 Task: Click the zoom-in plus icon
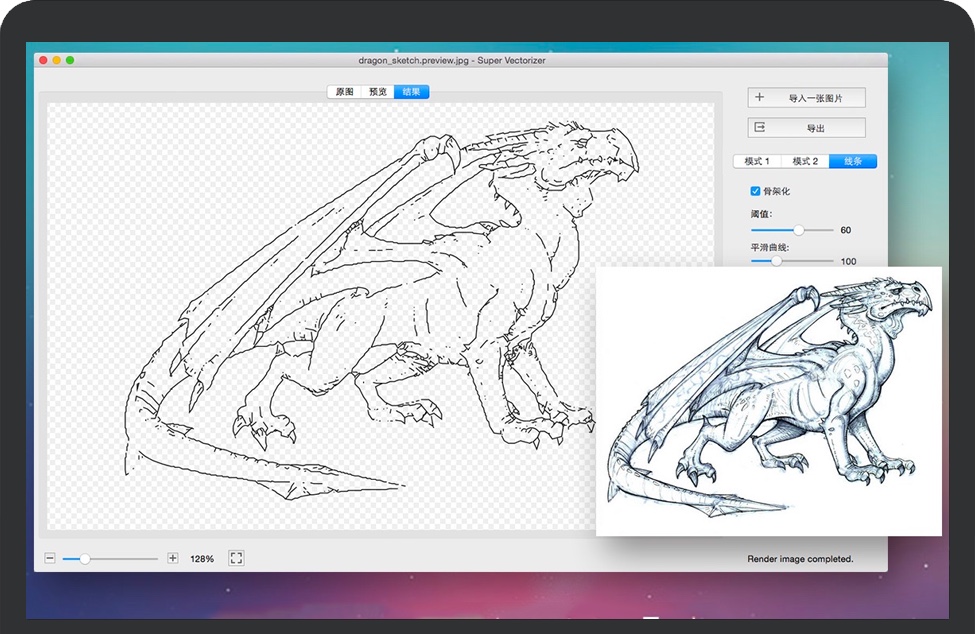pyautogui.click(x=172, y=558)
